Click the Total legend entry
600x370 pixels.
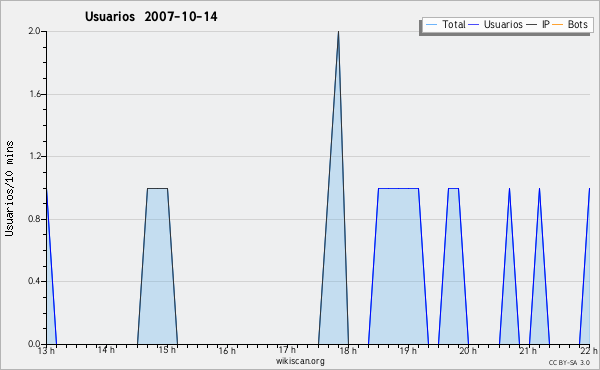[x=445, y=24]
